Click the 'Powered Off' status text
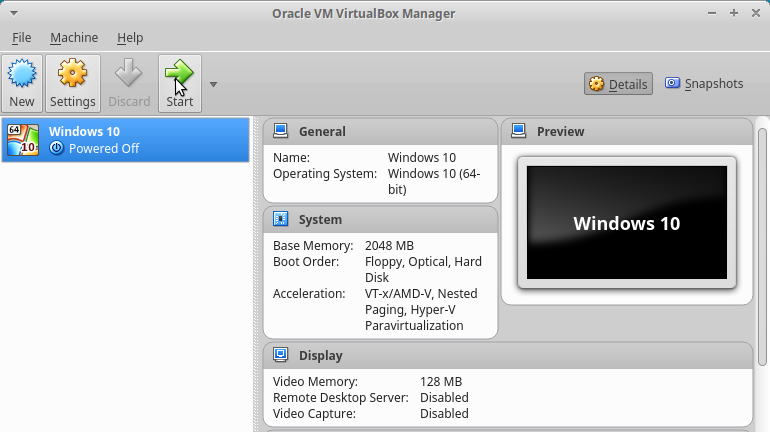Image resolution: width=770 pixels, height=432 pixels. click(104, 148)
